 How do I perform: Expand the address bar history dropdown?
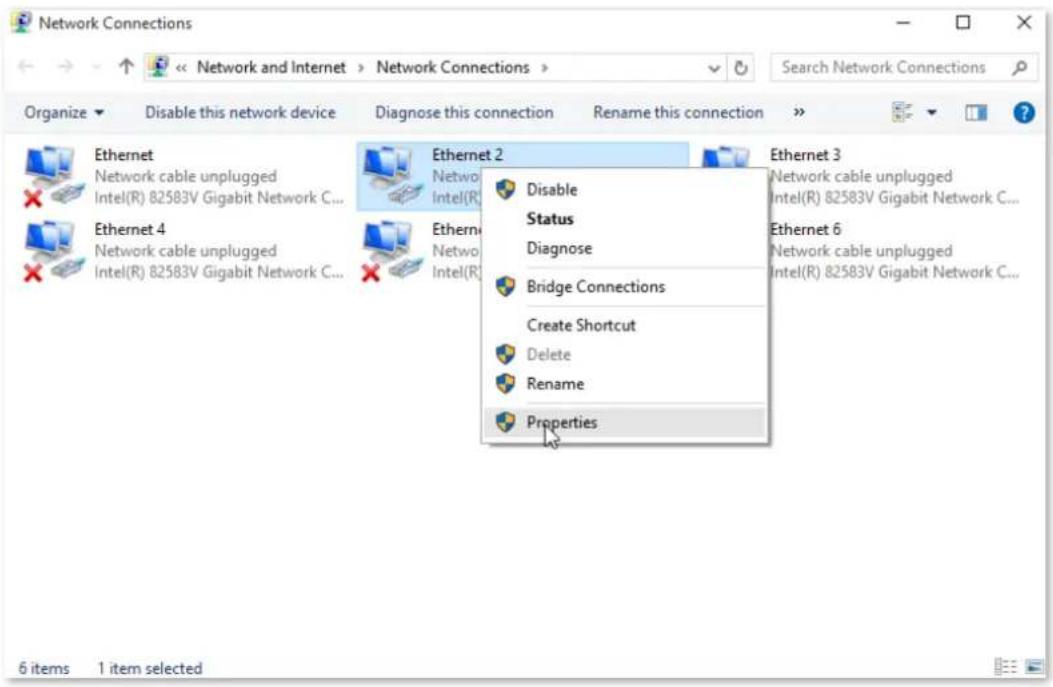click(713, 68)
